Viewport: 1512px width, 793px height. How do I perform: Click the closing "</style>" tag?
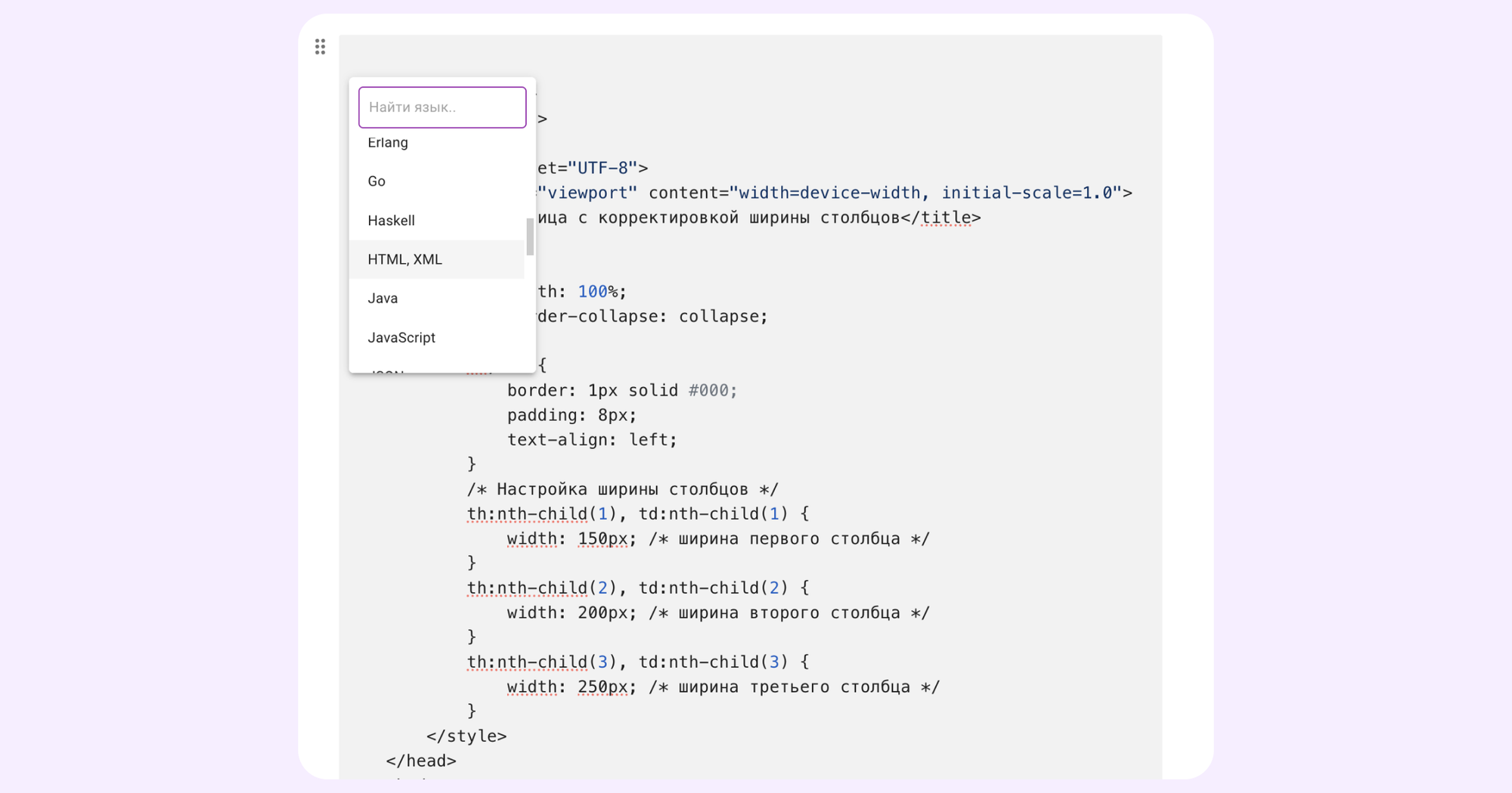pos(468,735)
